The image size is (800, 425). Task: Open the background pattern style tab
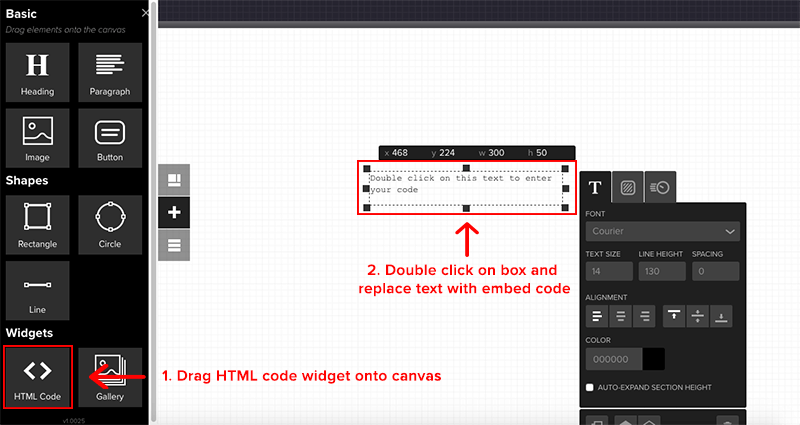coord(627,187)
